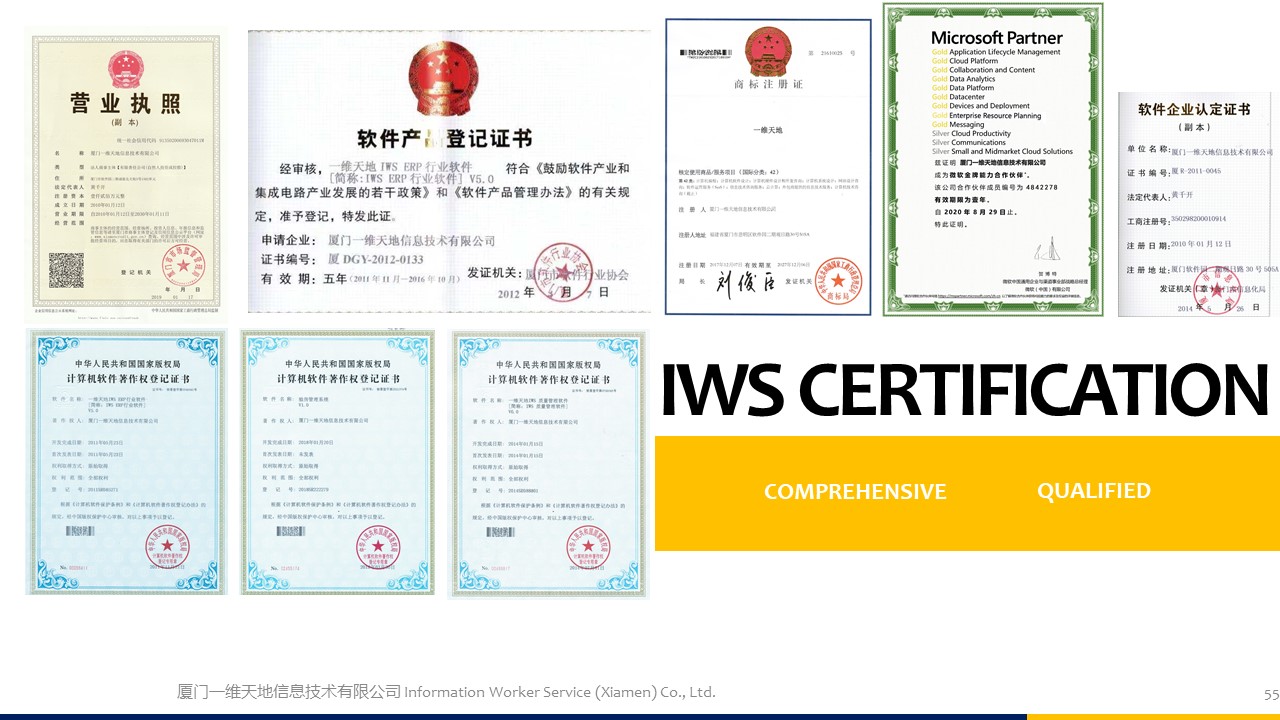1280x720 pixels.
Task: Select the 软件企业认定证书 certificate image
Action: [1196, 204]
